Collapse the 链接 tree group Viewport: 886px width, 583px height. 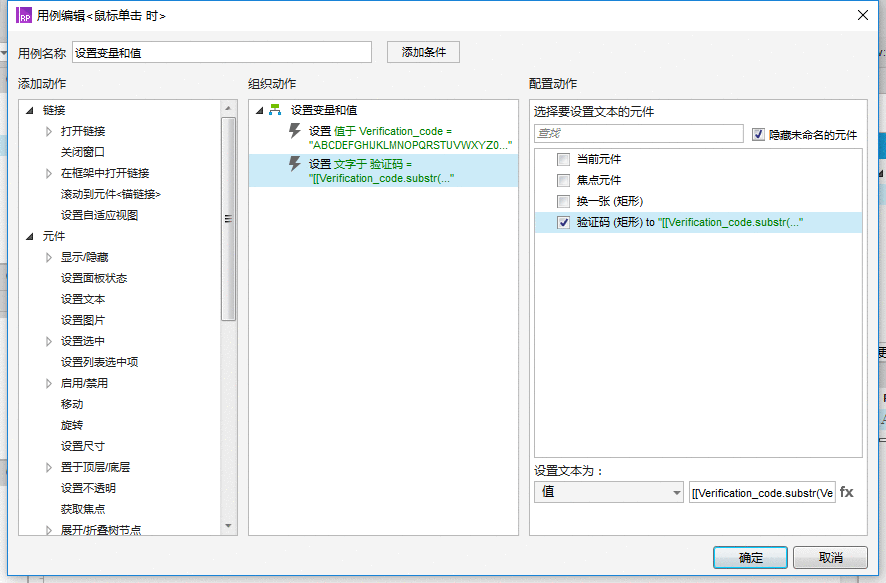pos(29,110)
